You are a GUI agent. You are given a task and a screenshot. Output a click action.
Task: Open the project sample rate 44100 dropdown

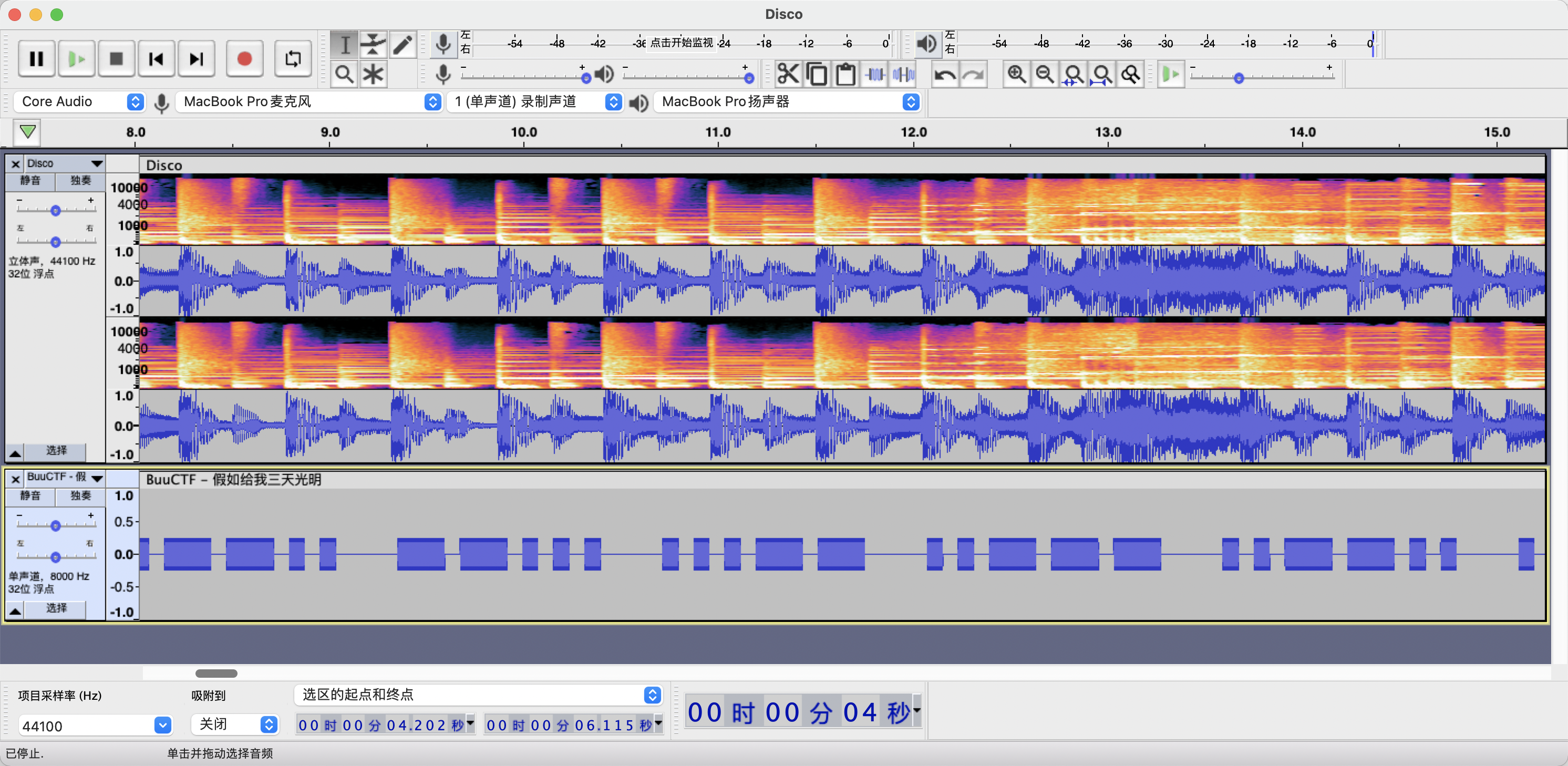pos(95,725)
